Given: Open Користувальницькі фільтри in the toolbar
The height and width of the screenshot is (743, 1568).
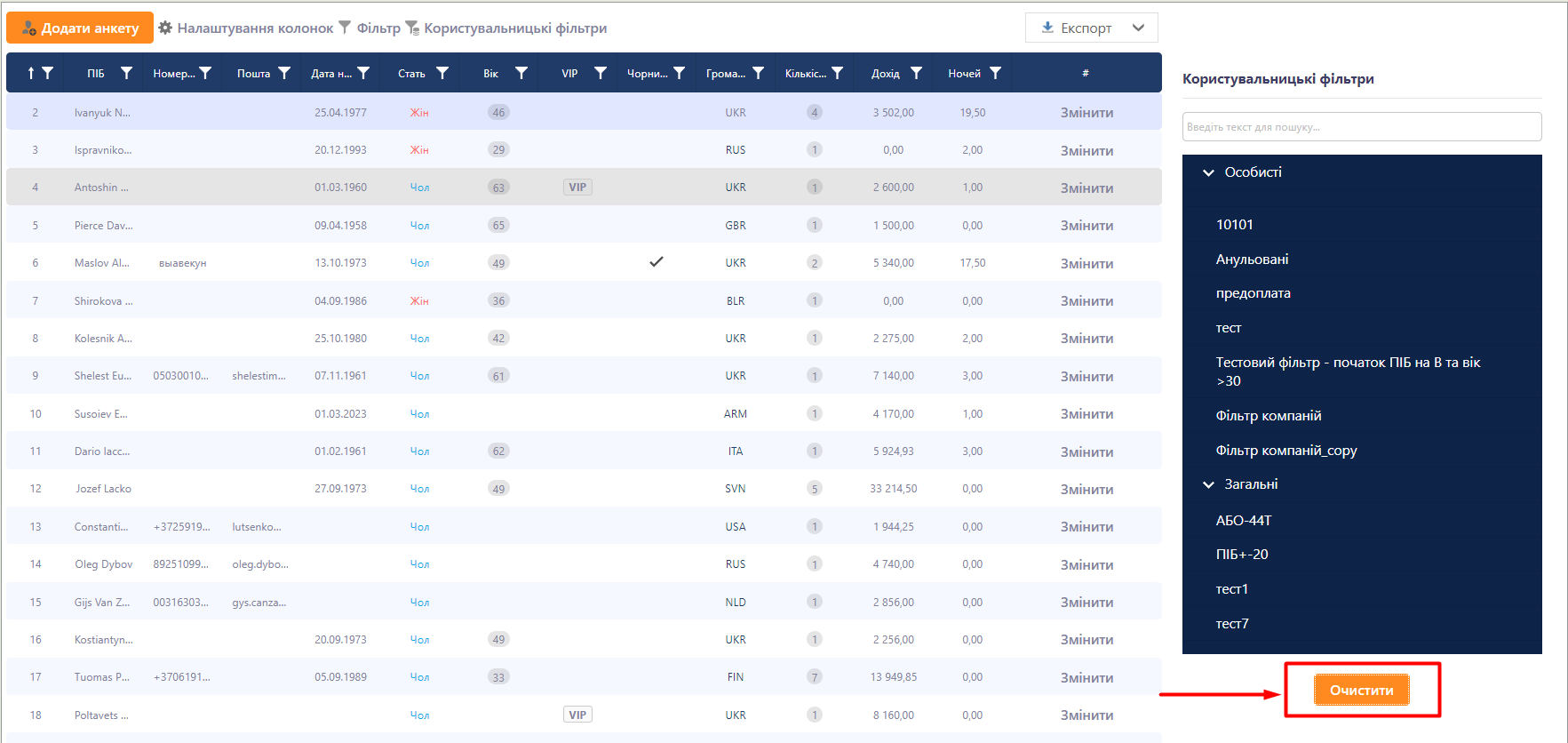Looking at the screenshot, I should click(506, 28).
